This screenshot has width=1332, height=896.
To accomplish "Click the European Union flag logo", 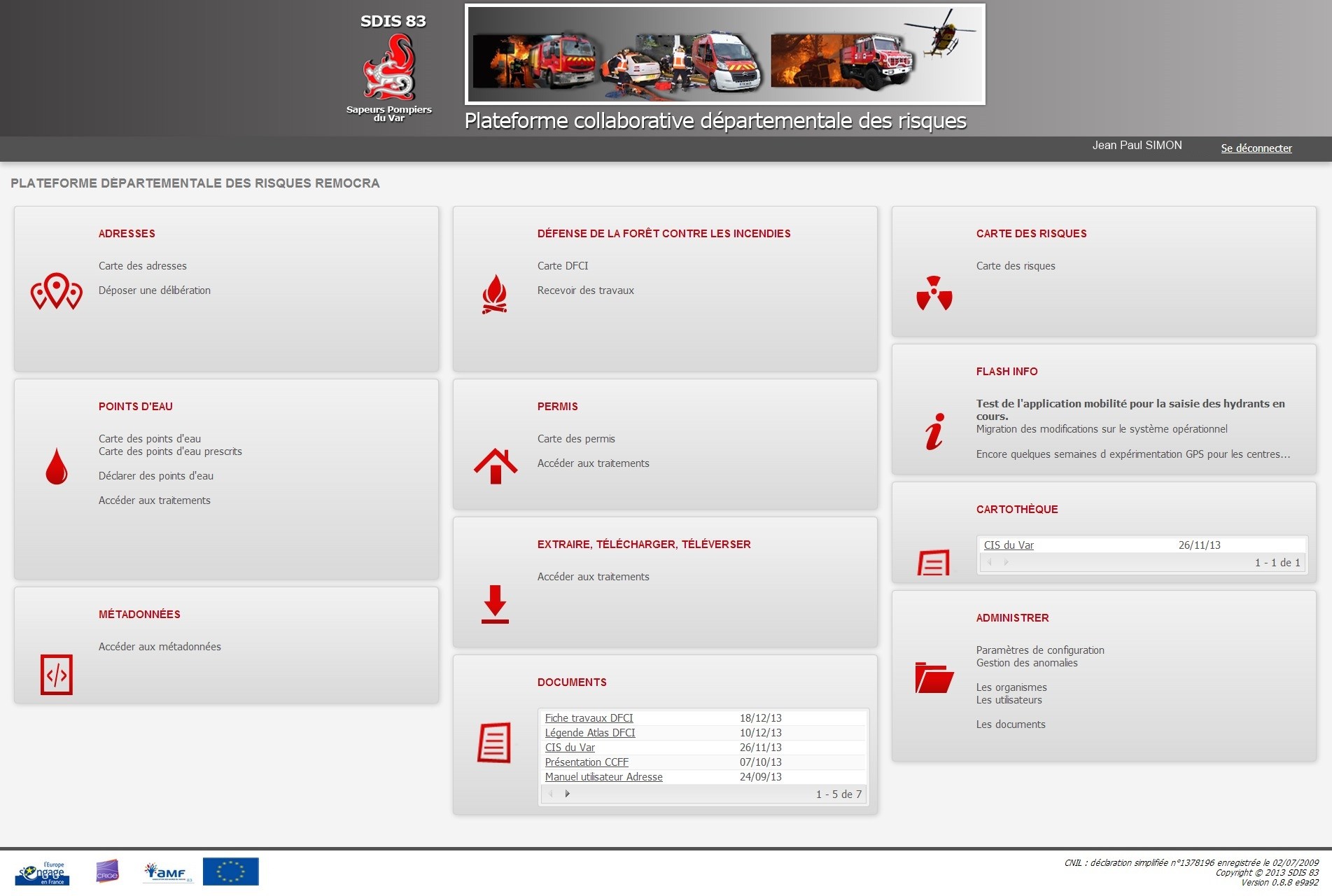I will coord(231,871).
